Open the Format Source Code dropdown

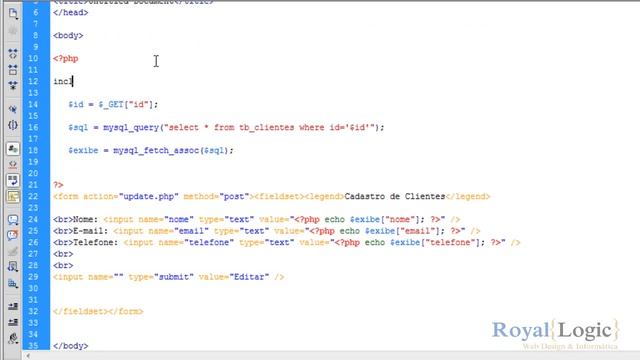click(13, 338)
